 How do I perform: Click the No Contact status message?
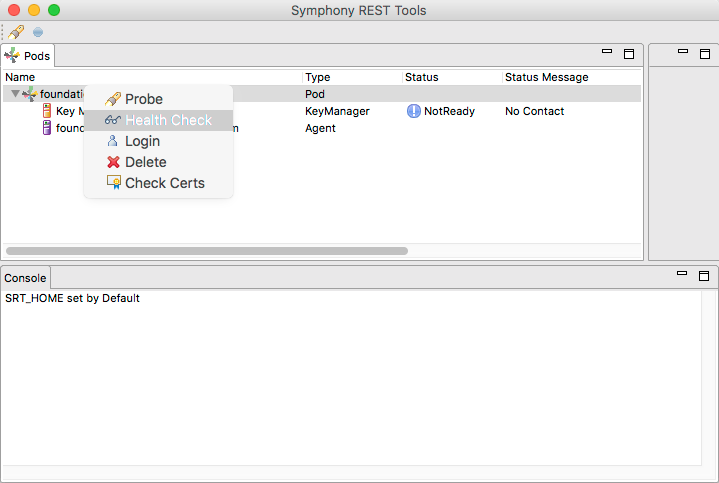(534, 111)
